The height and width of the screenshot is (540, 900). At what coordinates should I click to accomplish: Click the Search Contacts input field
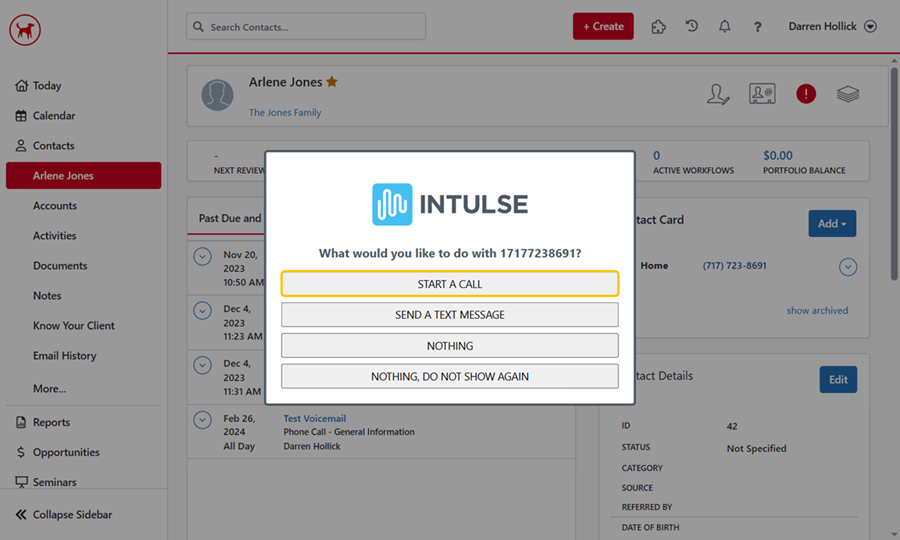click(x=306, y=27)
